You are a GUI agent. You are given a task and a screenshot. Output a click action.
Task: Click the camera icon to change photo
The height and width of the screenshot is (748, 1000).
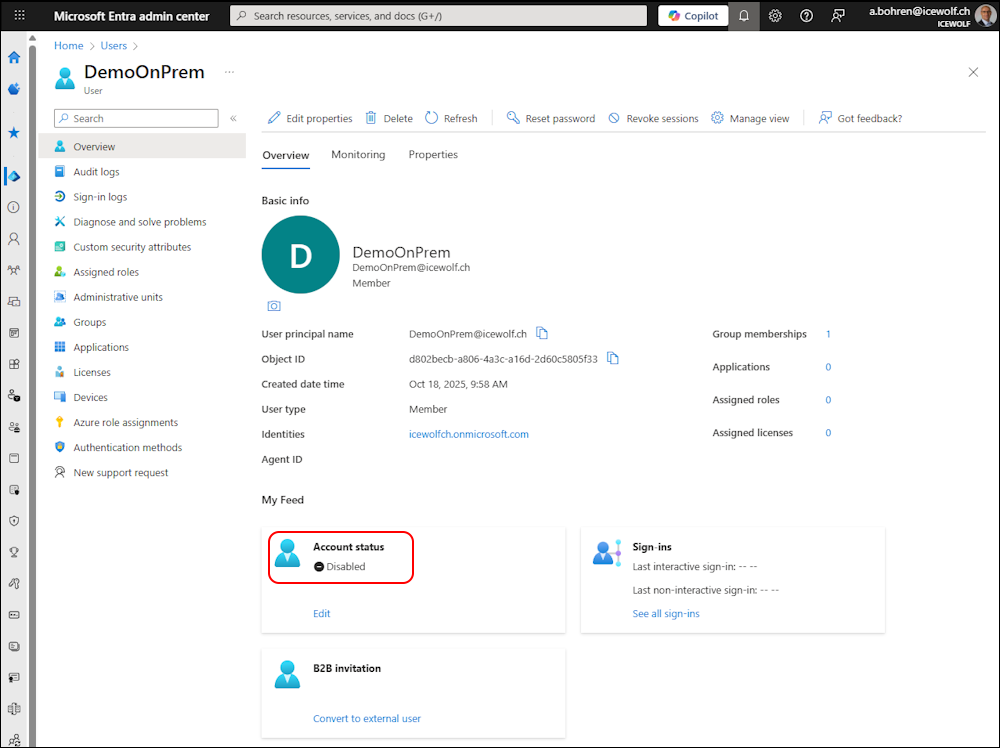tap(274, 306)
